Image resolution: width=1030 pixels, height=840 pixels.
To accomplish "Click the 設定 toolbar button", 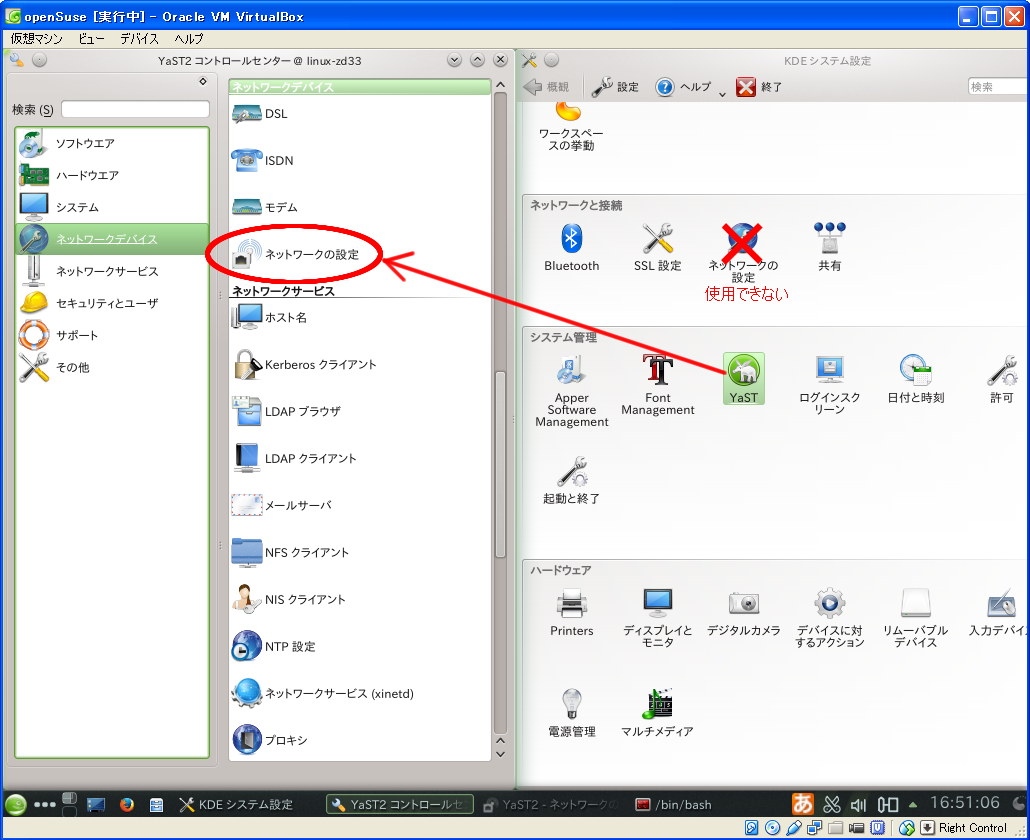I will coord(615,88).
